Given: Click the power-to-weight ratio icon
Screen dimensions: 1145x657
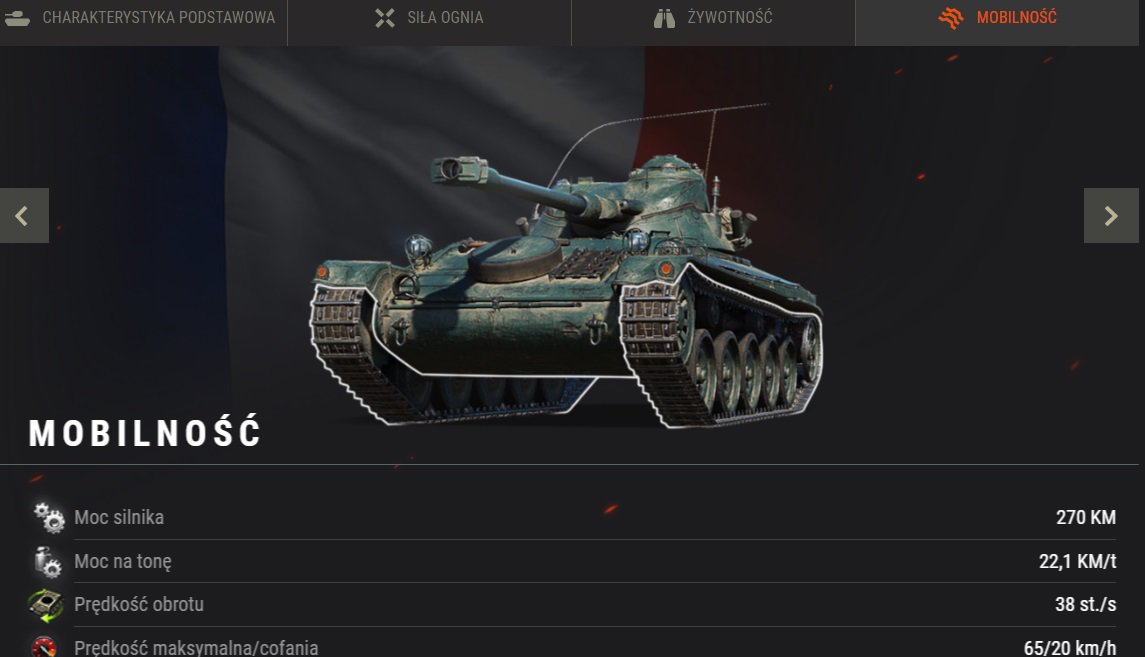Looking at the screenshot, I should pyautogui.click(x=48, y=561).
